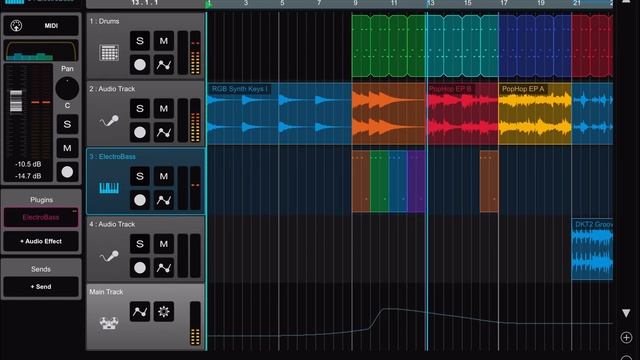
Task: Select the PopHop EP A clip
Action: (x=535, y=114)
